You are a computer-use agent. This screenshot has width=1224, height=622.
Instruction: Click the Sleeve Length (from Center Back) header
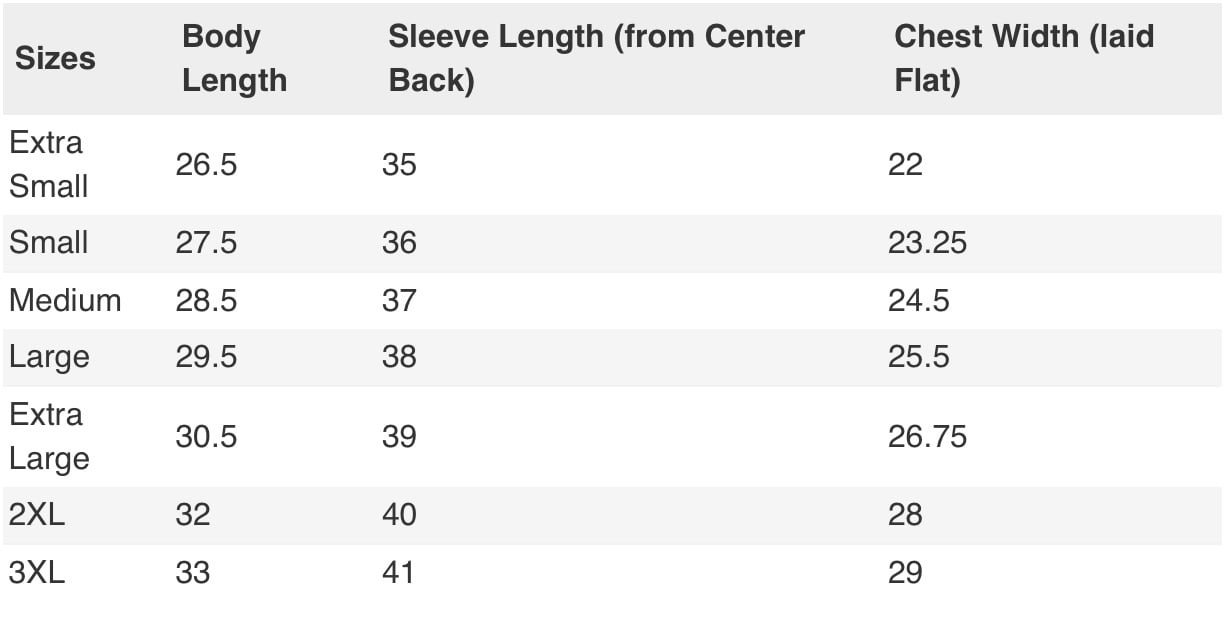(596, 58)
